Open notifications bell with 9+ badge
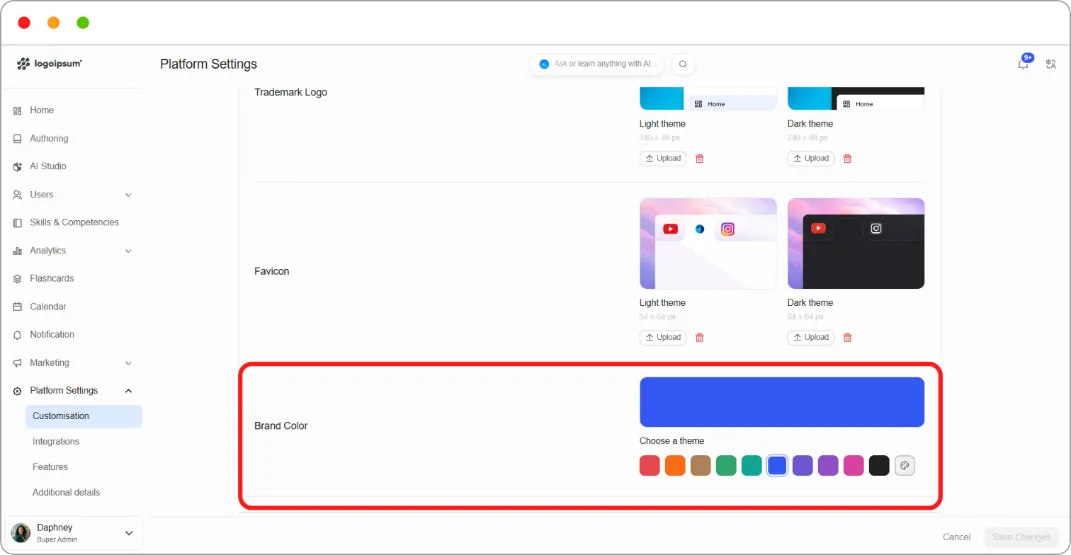The height and width of the screenshot is (555, 1071). [1024, 63]
